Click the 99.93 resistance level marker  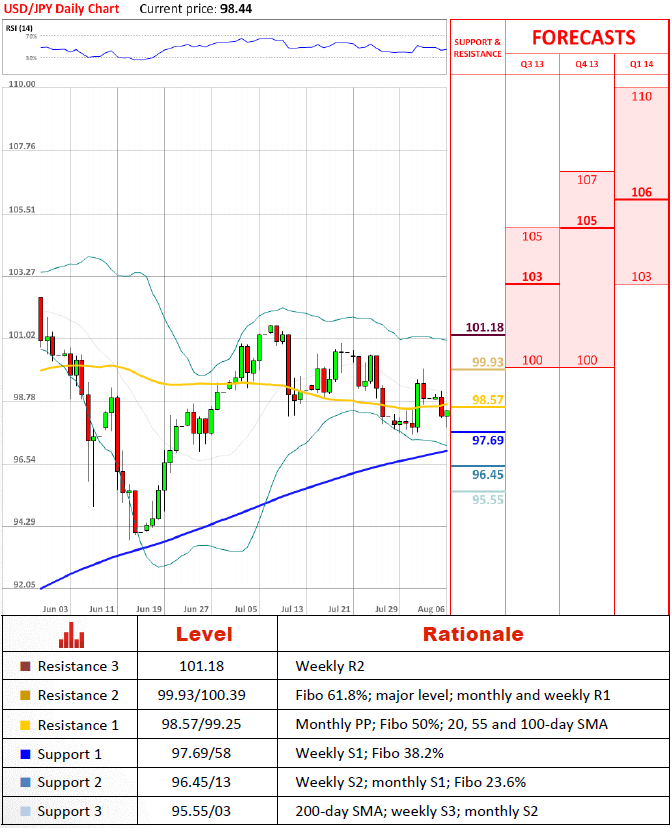488,362
